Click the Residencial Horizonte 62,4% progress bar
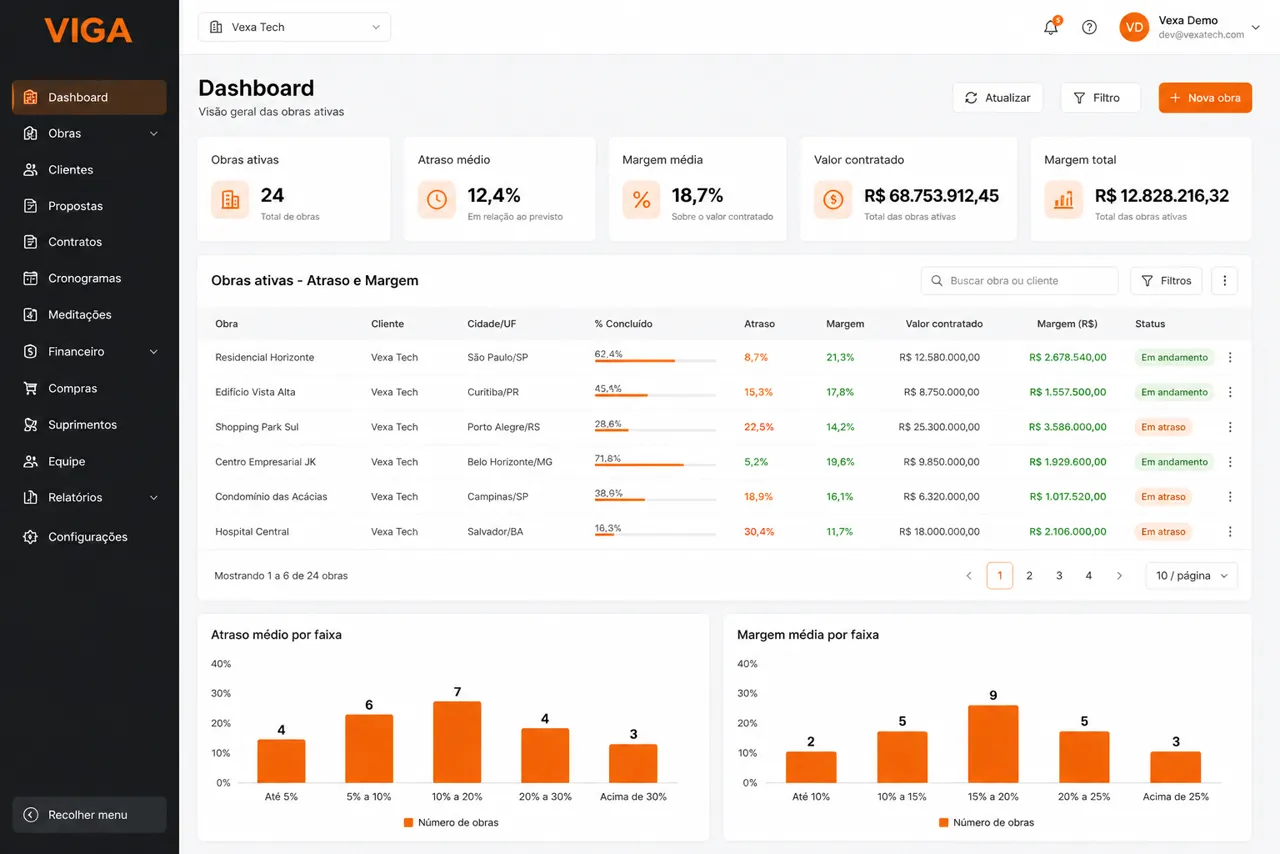This screenshot has height=854, width=1280. coord(655,360)
